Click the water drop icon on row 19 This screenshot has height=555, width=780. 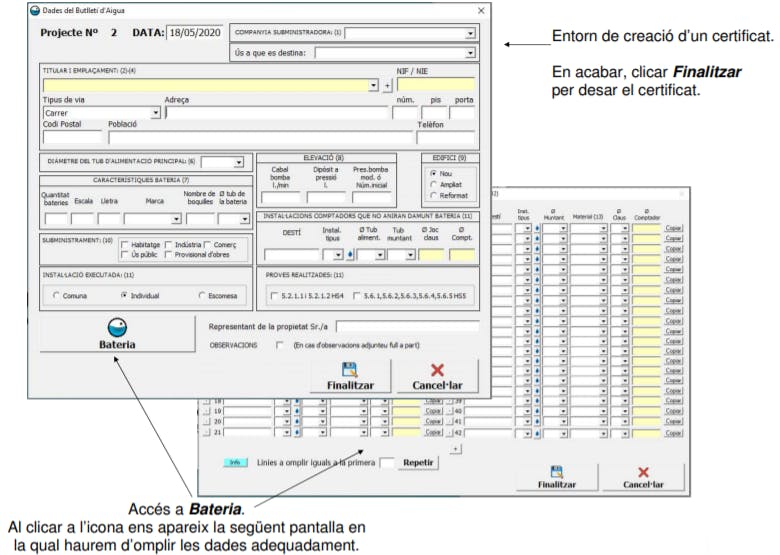[297, 411]
